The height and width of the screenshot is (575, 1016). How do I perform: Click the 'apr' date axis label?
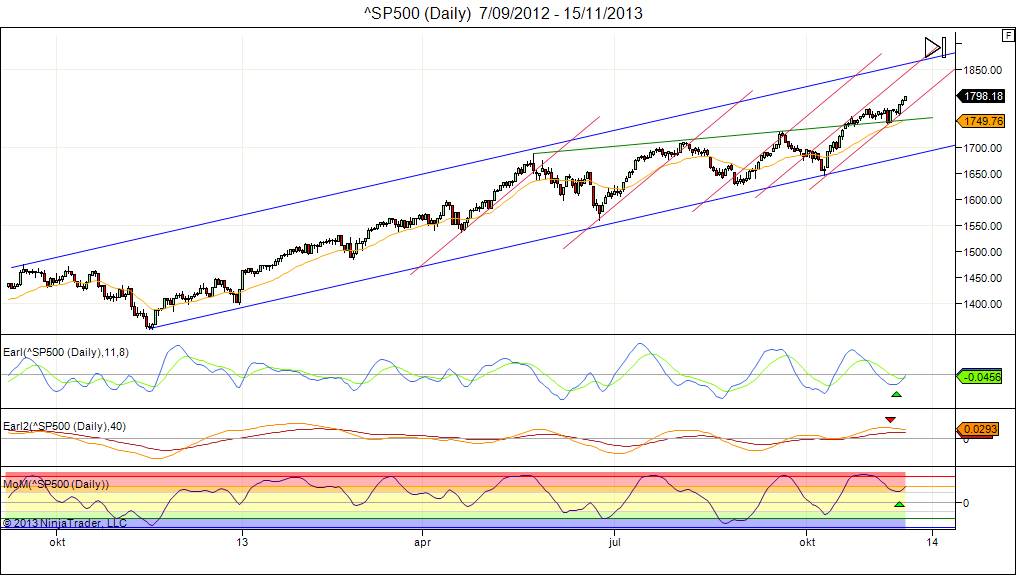point(424,542)
